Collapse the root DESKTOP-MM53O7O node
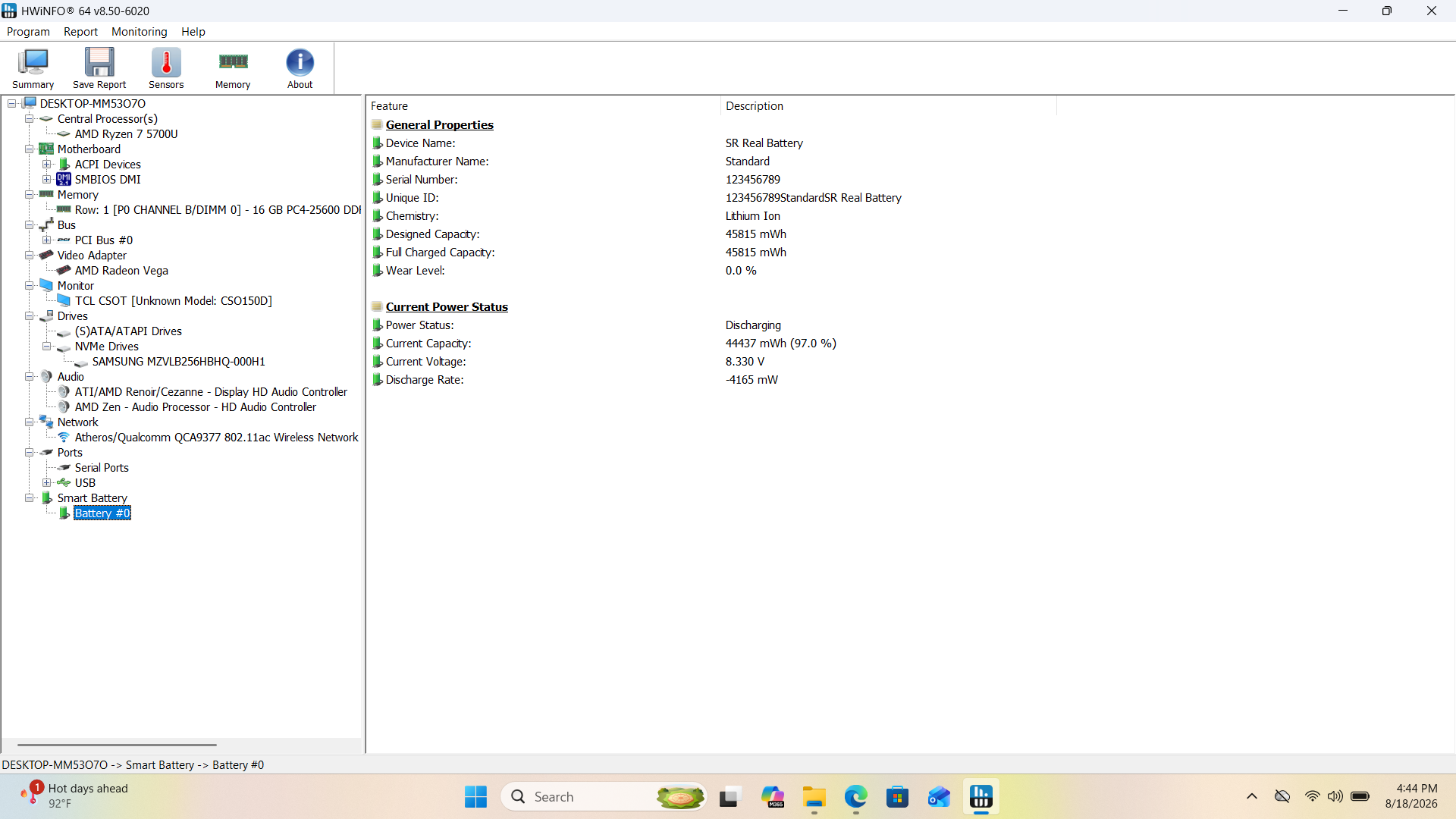The width and height of the screenshot is (1456, 819). 11,103
